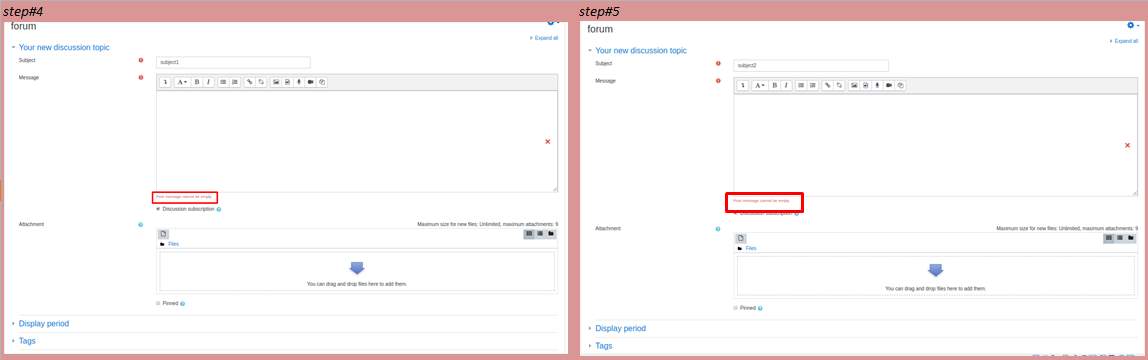Viewport: 1148px width, 360px height.
Task: Switch step#4 file manager to tree view
Action: coord(551,234)
